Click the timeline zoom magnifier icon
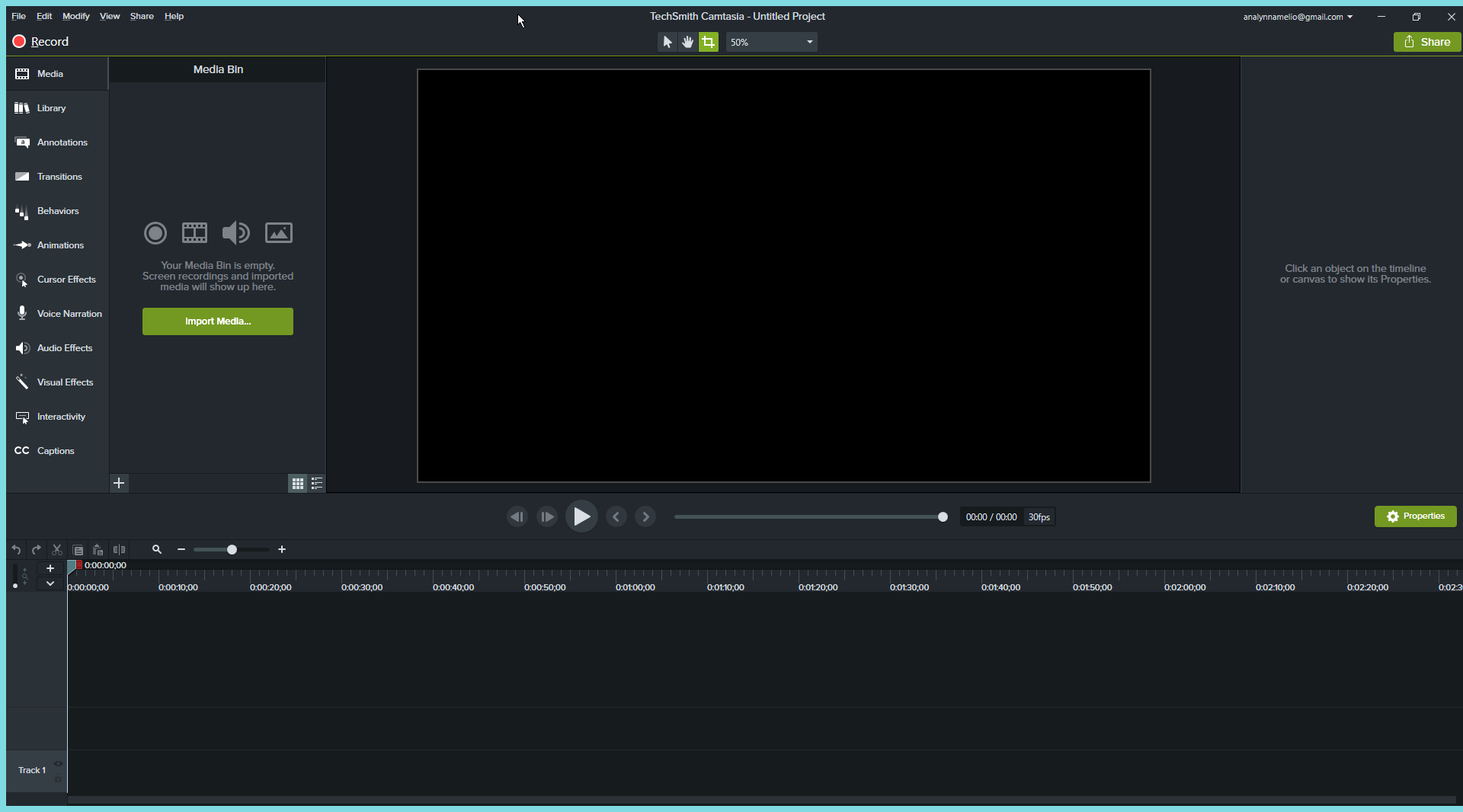1463x812 pixels. pyautogui.click(x=157, y=550)
